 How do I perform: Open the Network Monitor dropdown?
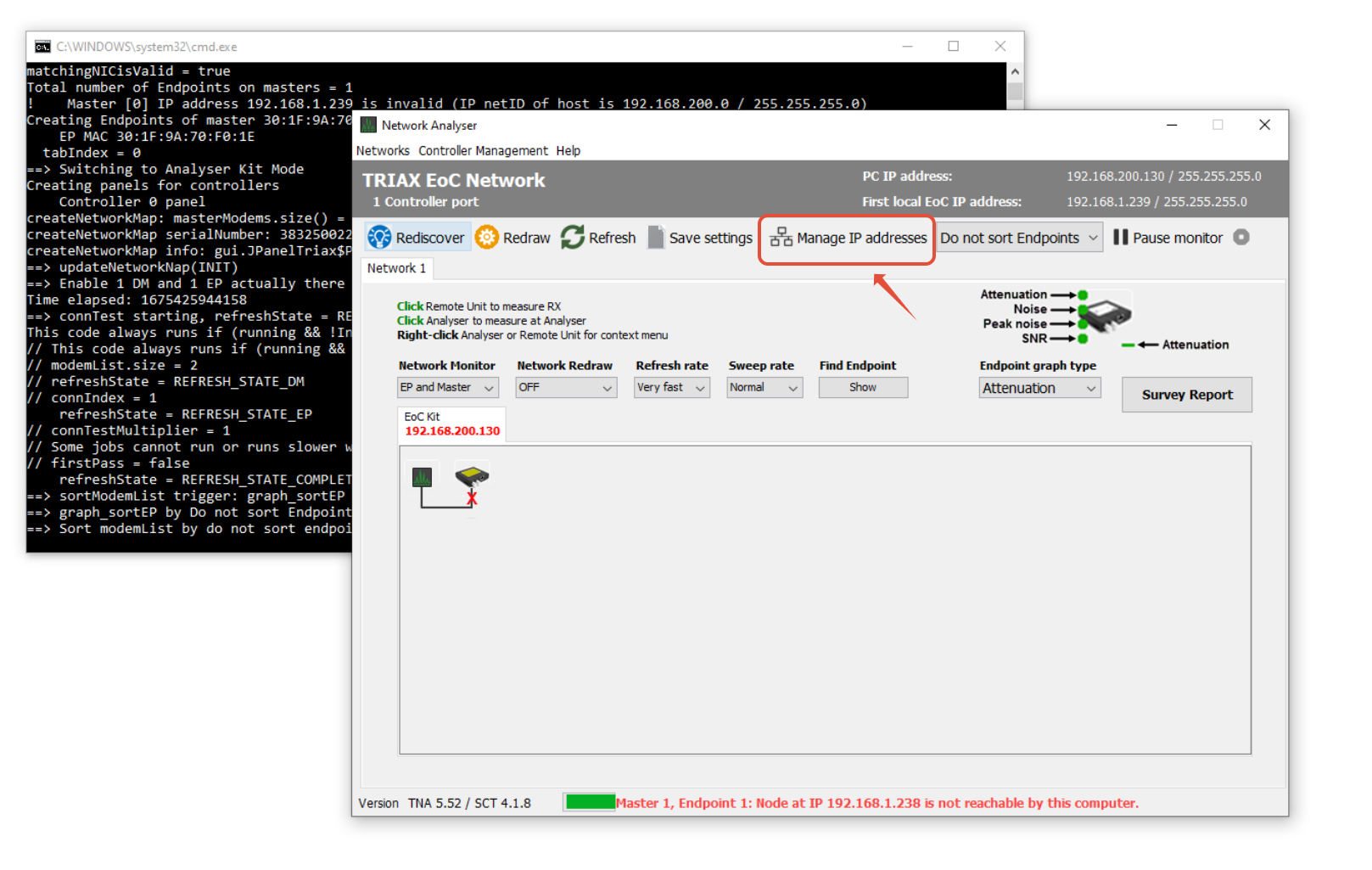pos(447,387)
